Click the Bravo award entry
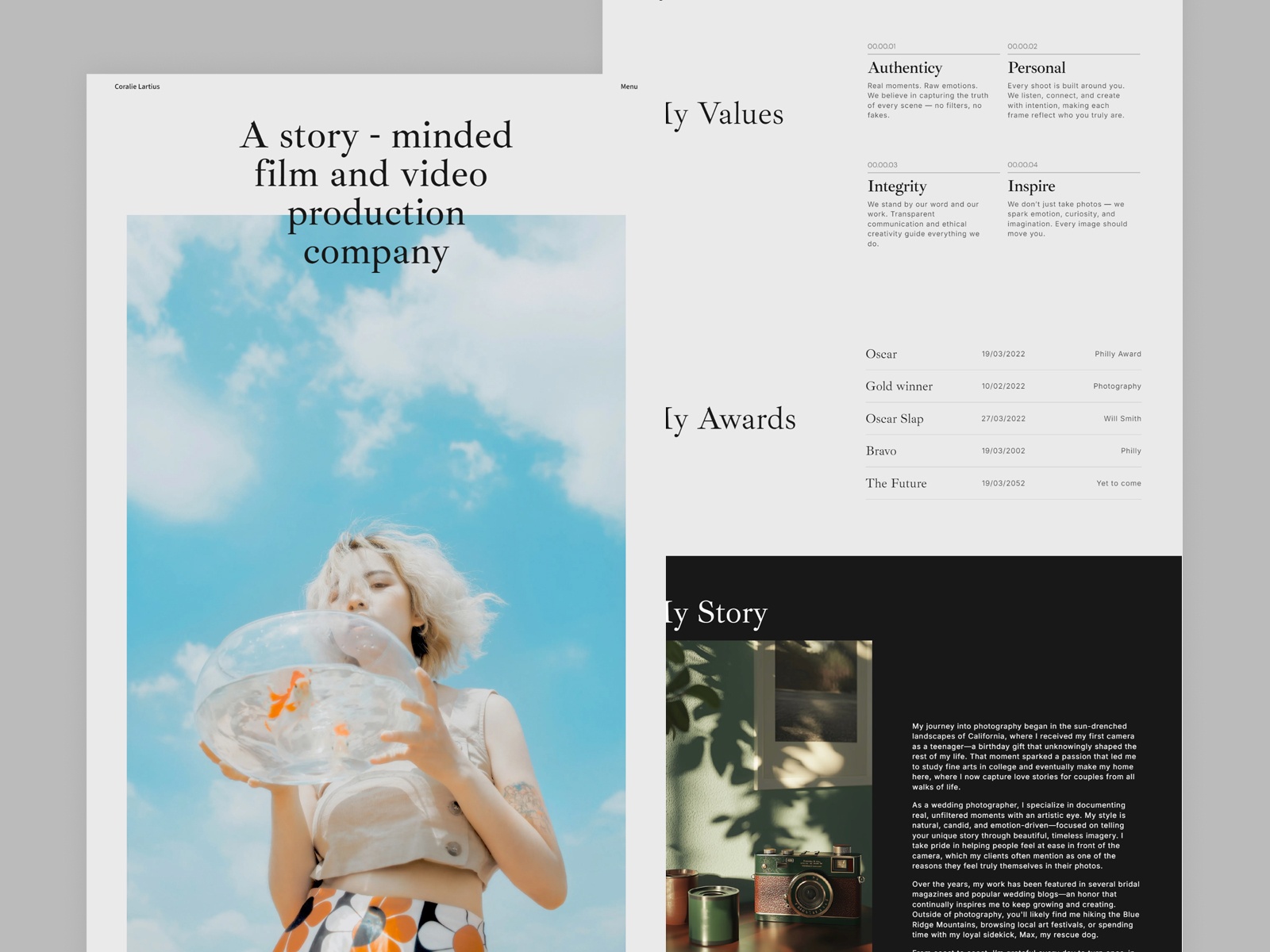1270x952 pixels. [881, 451]
